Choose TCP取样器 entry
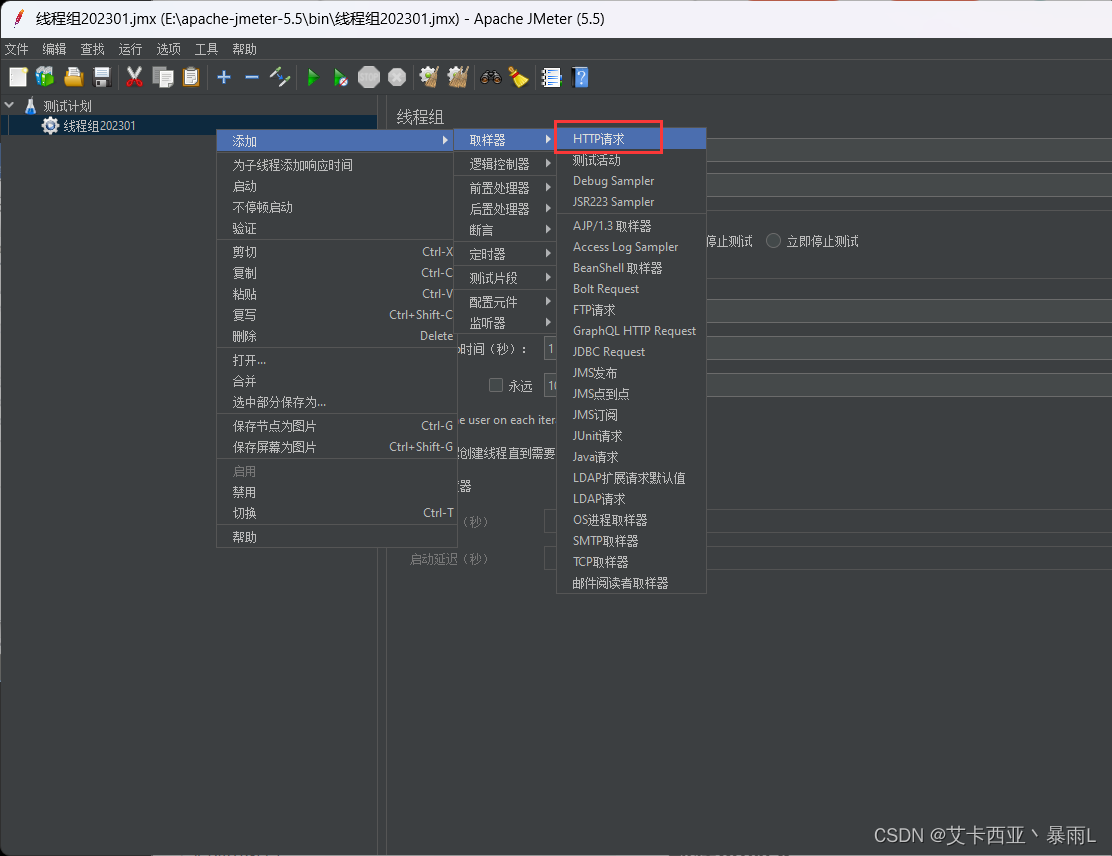Screen dimensions: 1112x856 click(631, 562)
